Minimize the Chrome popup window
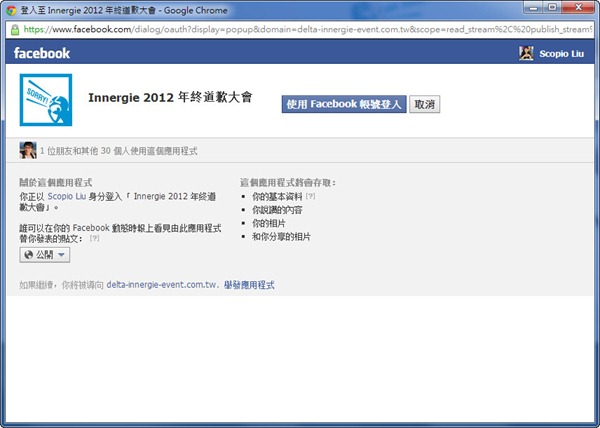 pyautogui.click(x=534, y=7)
